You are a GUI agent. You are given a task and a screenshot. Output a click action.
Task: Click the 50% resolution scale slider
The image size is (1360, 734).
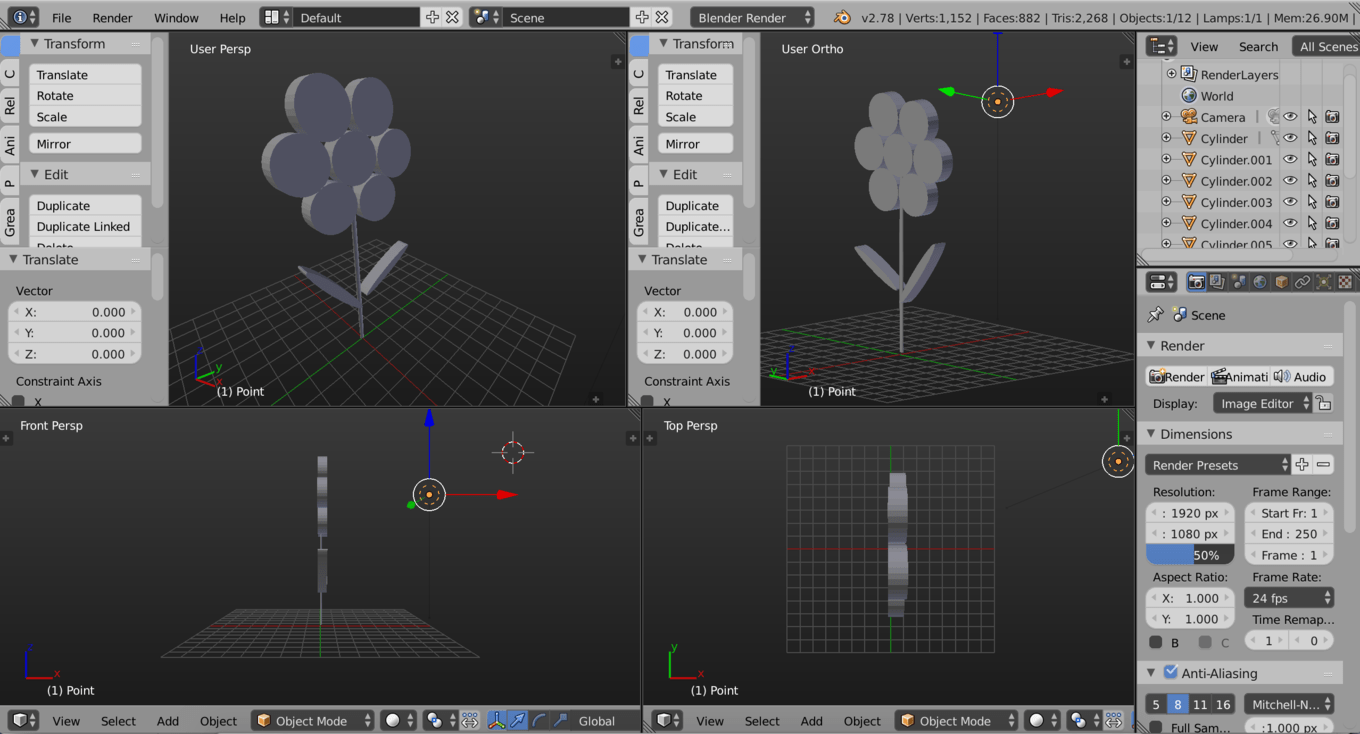(x=1189, y=555)
